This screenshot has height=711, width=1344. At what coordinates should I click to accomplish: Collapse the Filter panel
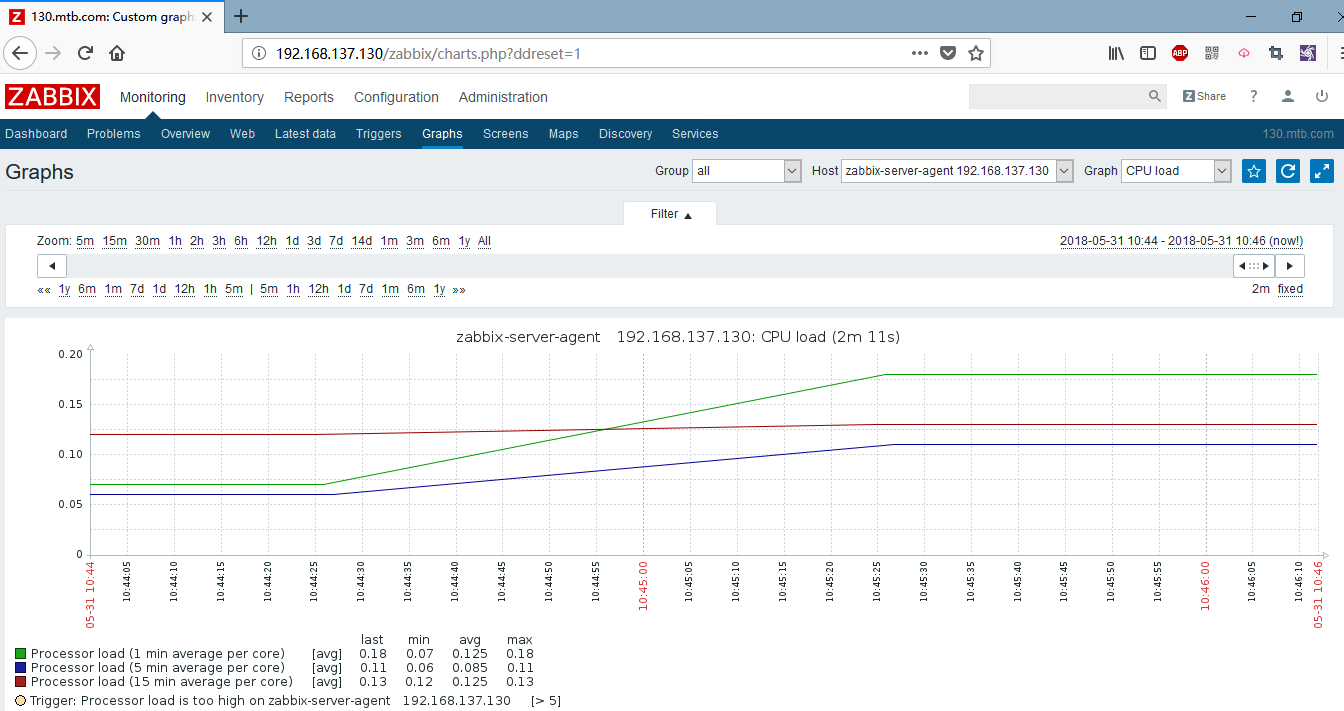point(671,214)
